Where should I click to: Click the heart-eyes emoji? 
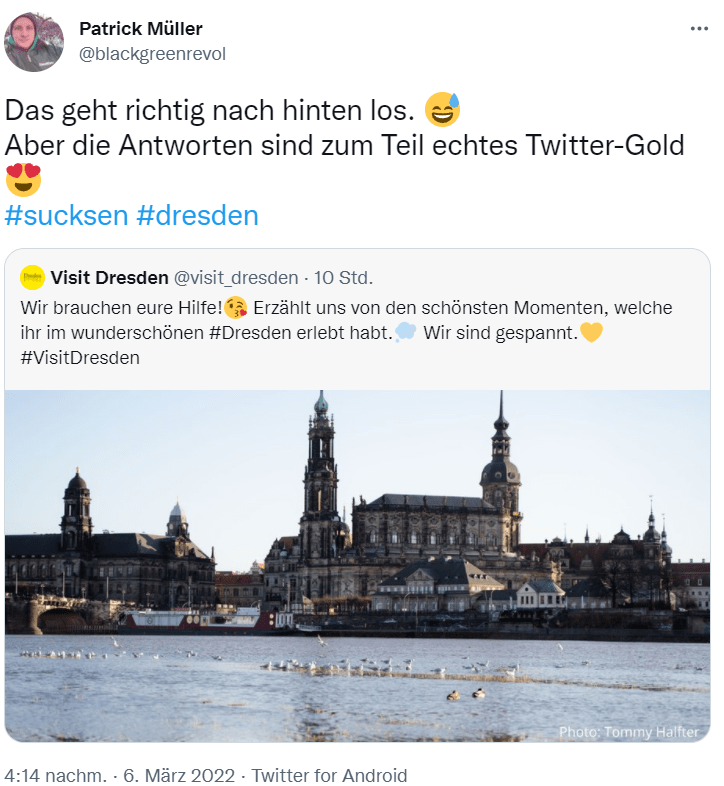(x=23, y=179)
